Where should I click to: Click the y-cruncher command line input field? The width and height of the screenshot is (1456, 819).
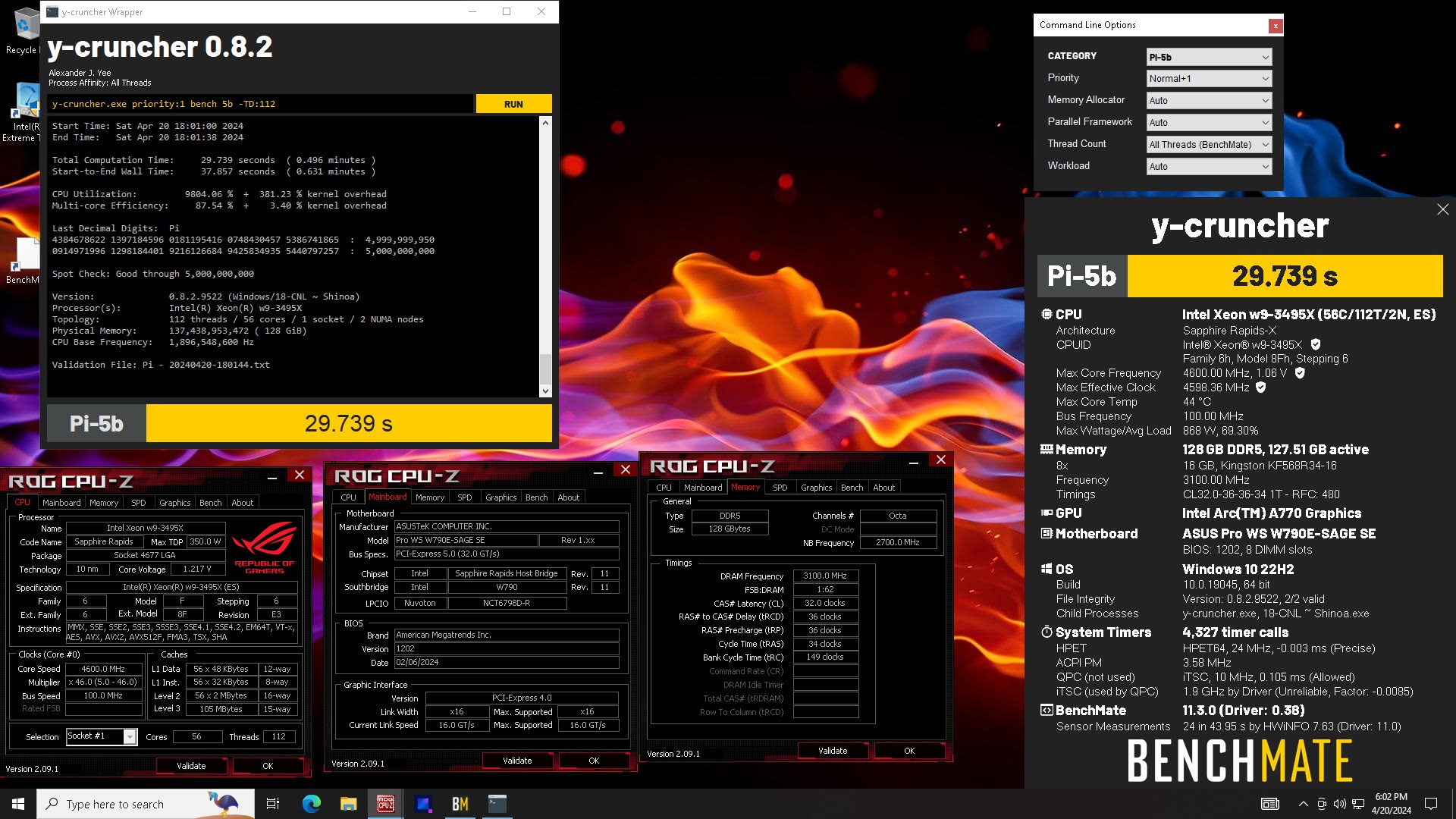[260, 104]
